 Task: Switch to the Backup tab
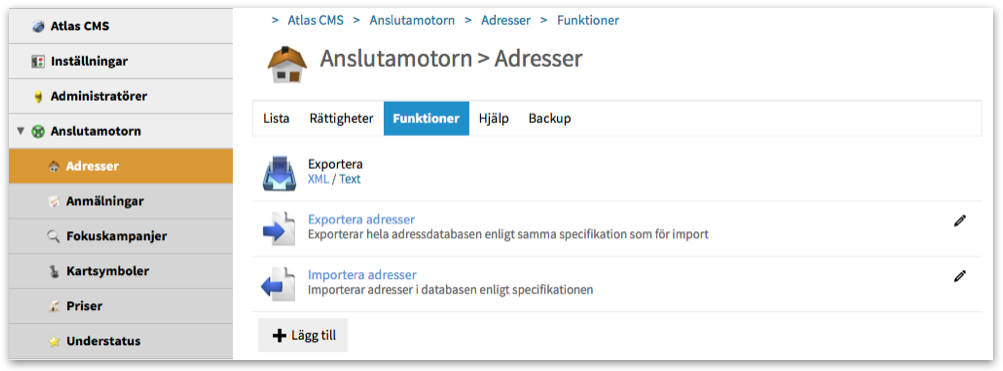click(549, 118)
